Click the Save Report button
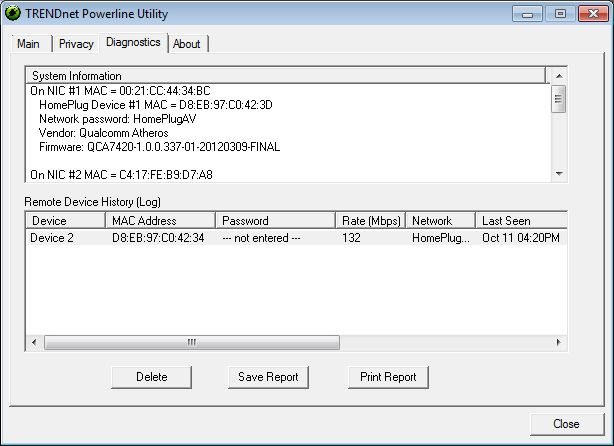This screenshot has height=446, width=614. click(268, 377)
